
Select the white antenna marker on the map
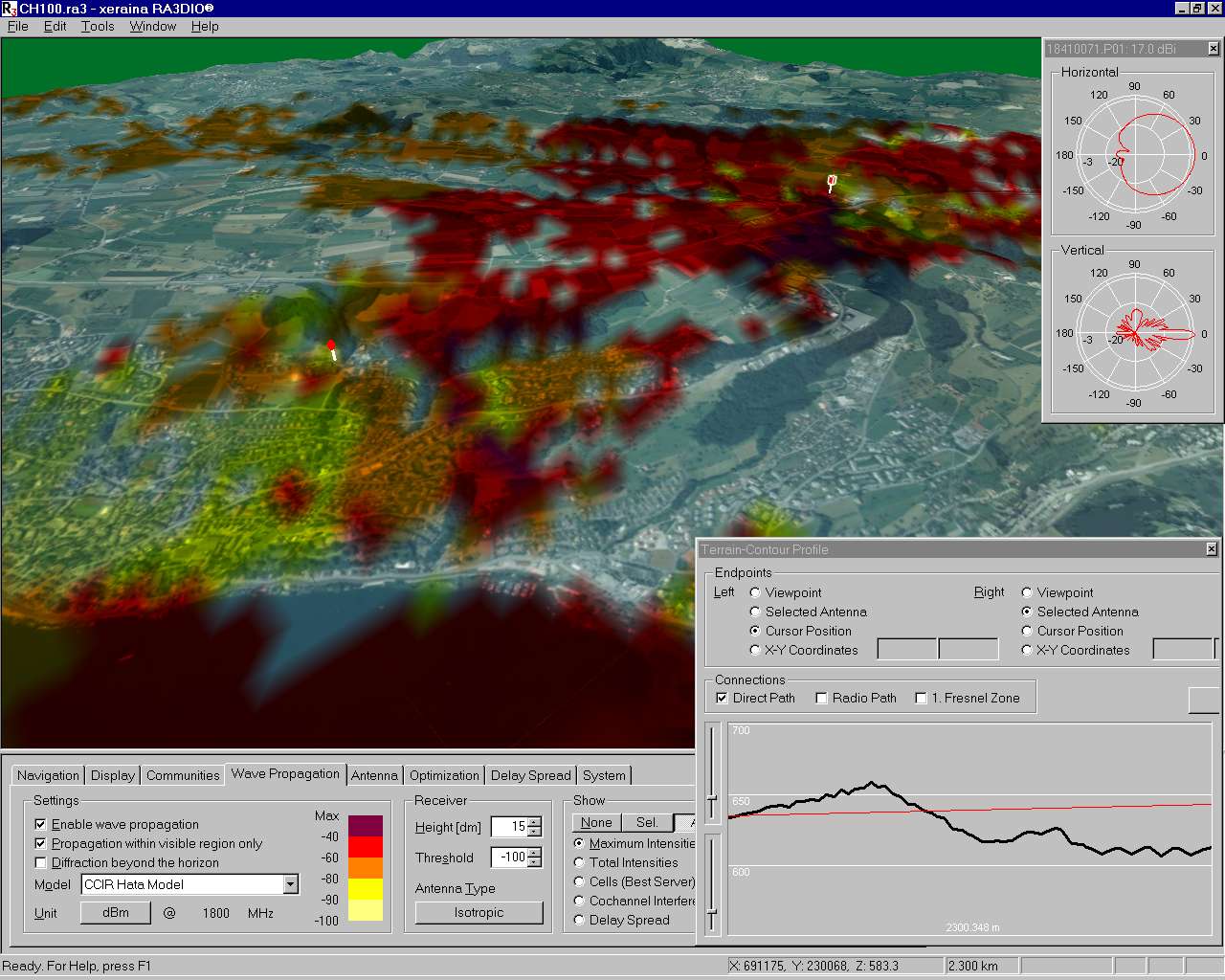pyautogui.click(x=832, y=182)
